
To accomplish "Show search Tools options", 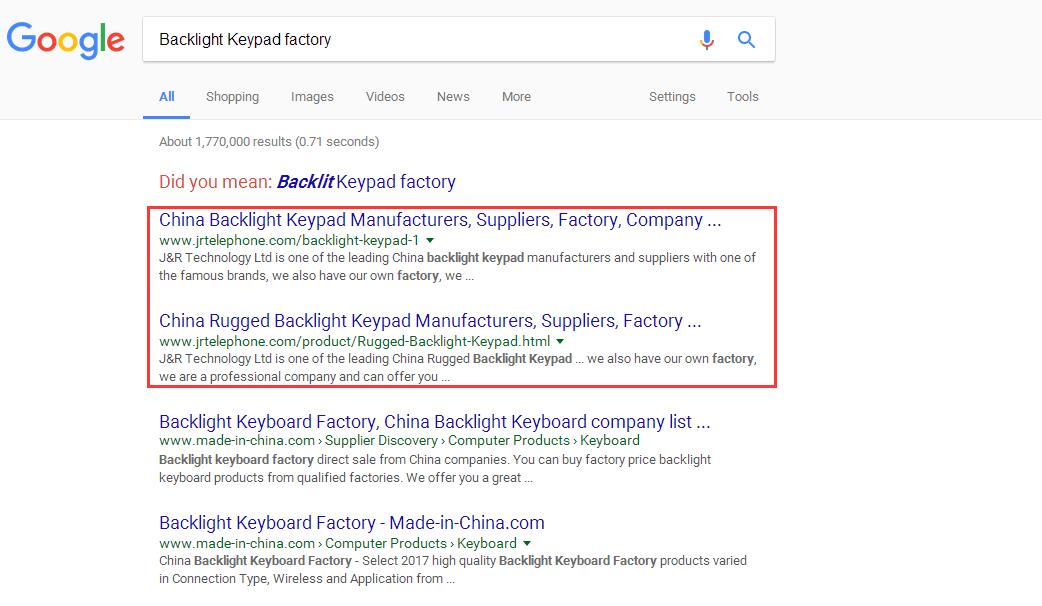I will 743,97.
